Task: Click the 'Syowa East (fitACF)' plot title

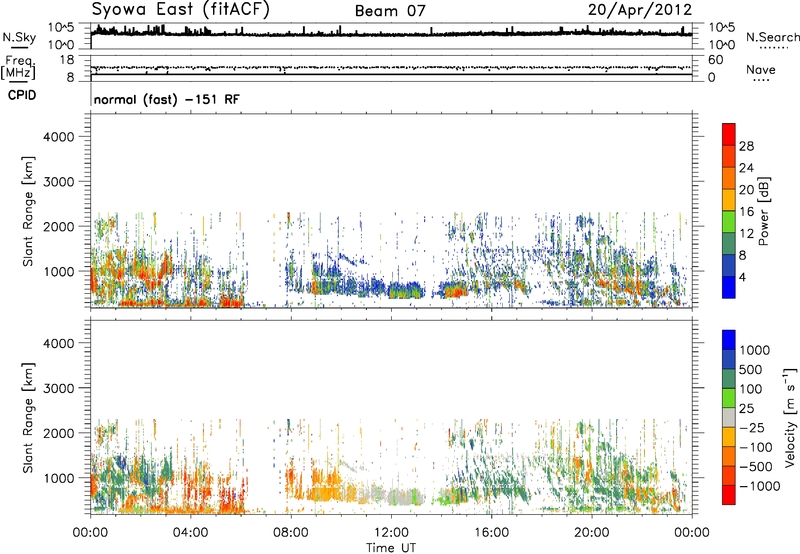Action: click(x=181, y=10)
